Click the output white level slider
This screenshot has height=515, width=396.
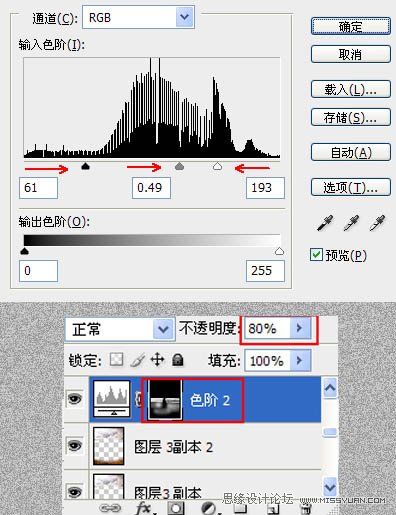[279, 251]
